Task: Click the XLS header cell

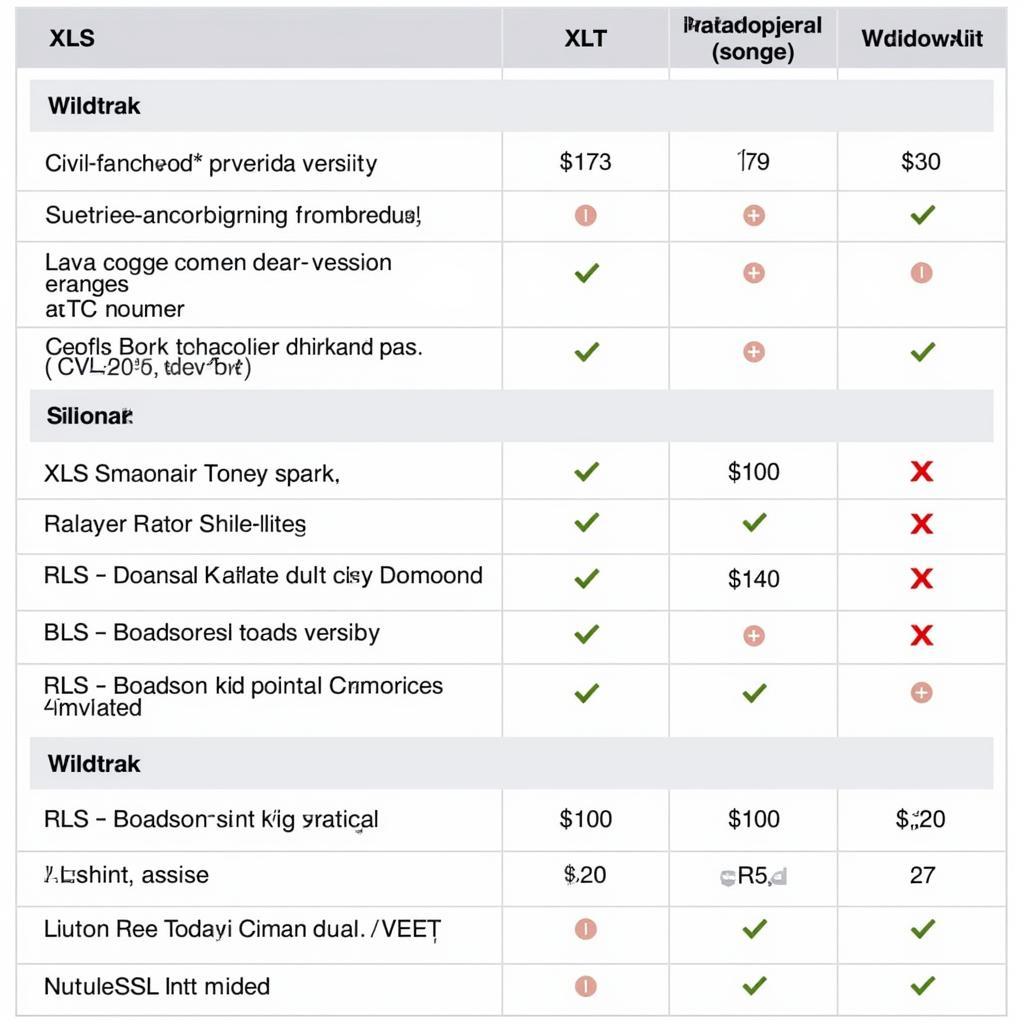Action: click(x=72, y=39)
